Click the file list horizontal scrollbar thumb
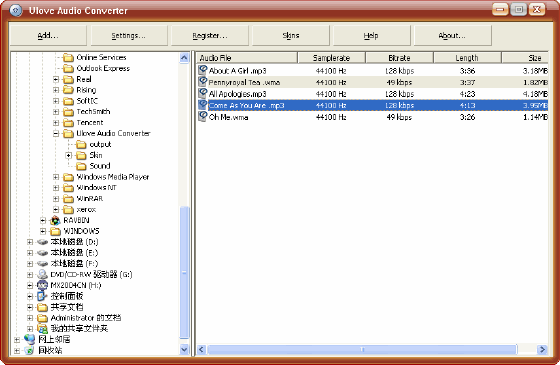Viewport: 560px width, 365px height. (x=362, y=349)
